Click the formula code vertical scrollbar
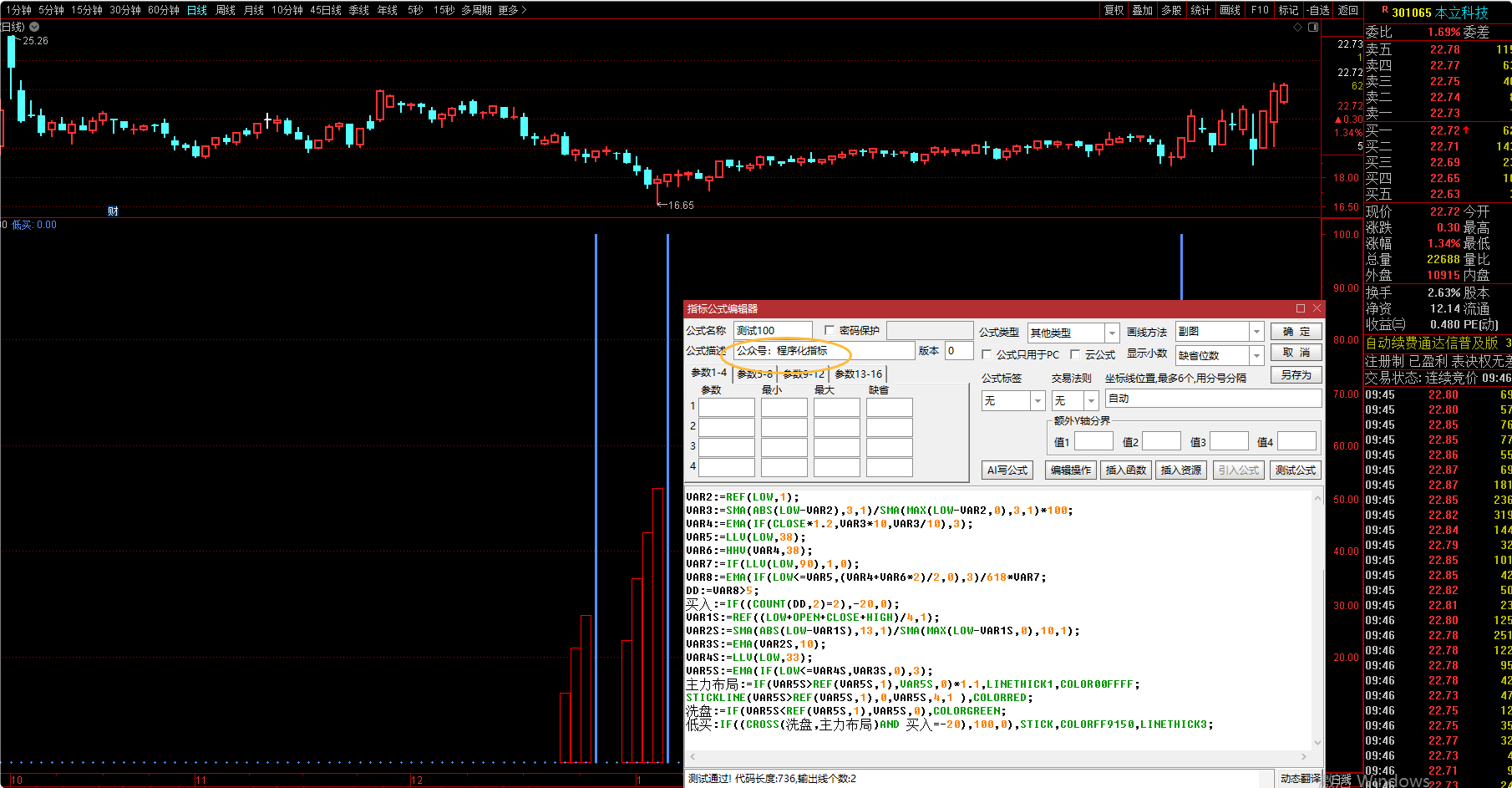 (1317, 618)
